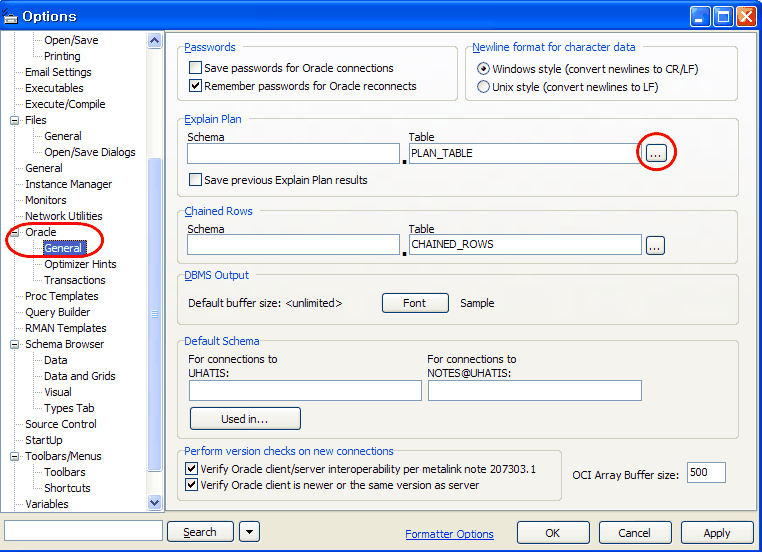This screenshot has width=762, height=552.
Task: Click the browse button next to CHAINED_ROWS
Action: (x=655, y=244)
